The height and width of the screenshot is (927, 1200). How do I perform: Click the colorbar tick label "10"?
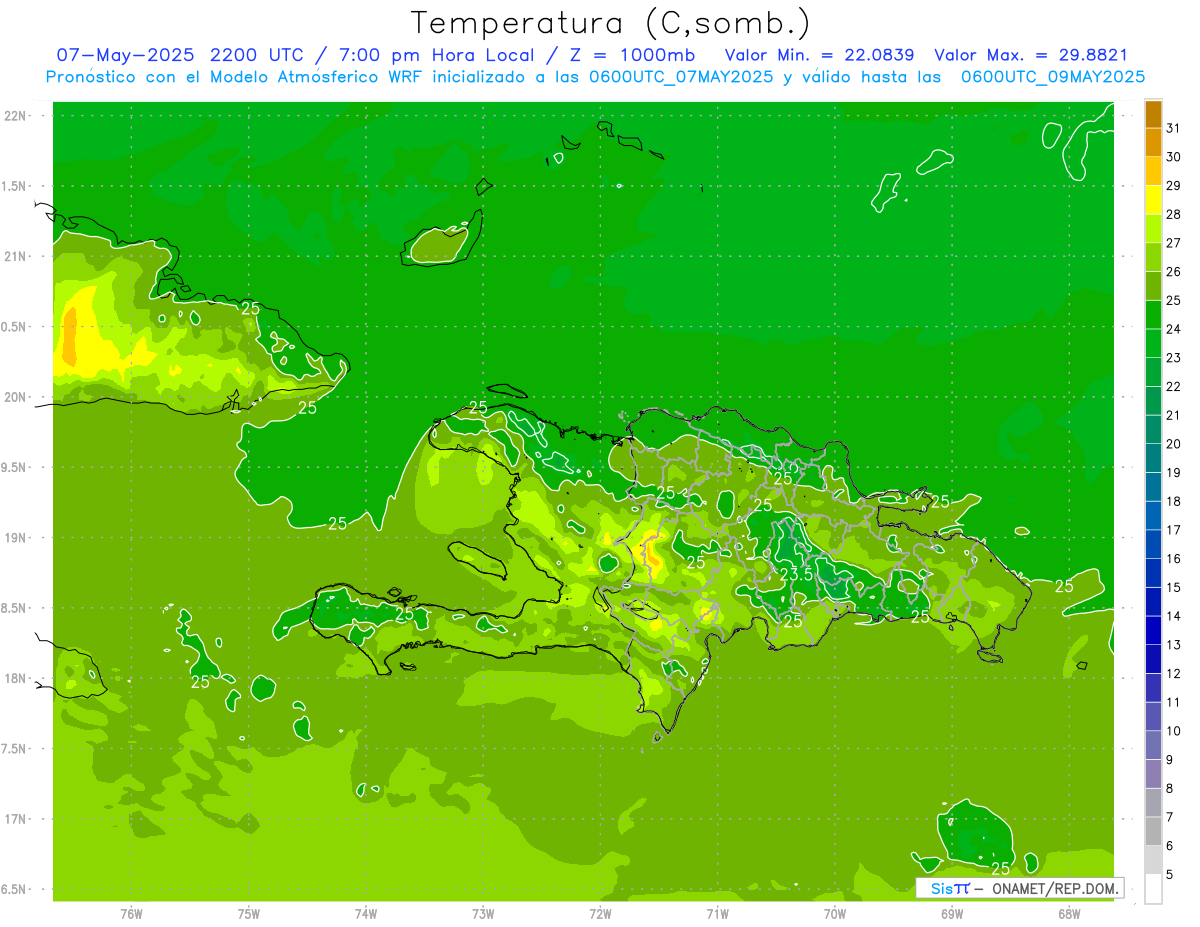click(1174, 731)
